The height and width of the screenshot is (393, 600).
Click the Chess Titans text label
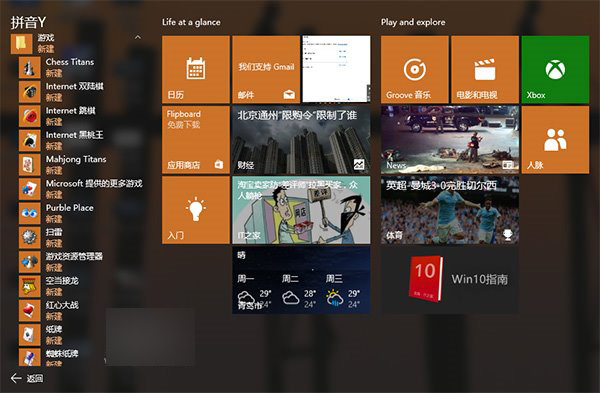coord(70,62)
